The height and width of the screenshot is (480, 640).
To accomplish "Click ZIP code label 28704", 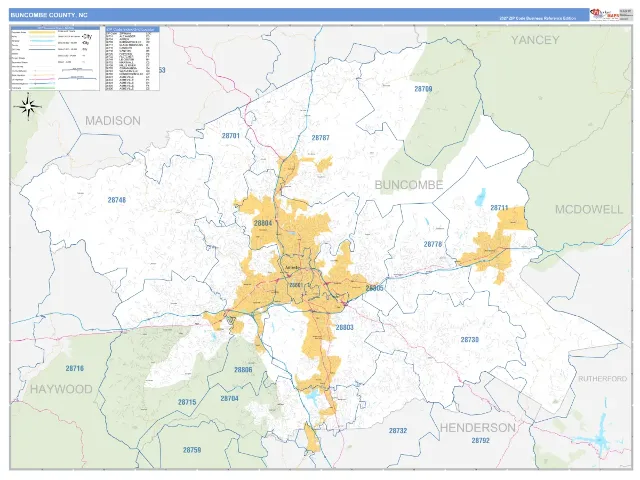I will point(230,399).
